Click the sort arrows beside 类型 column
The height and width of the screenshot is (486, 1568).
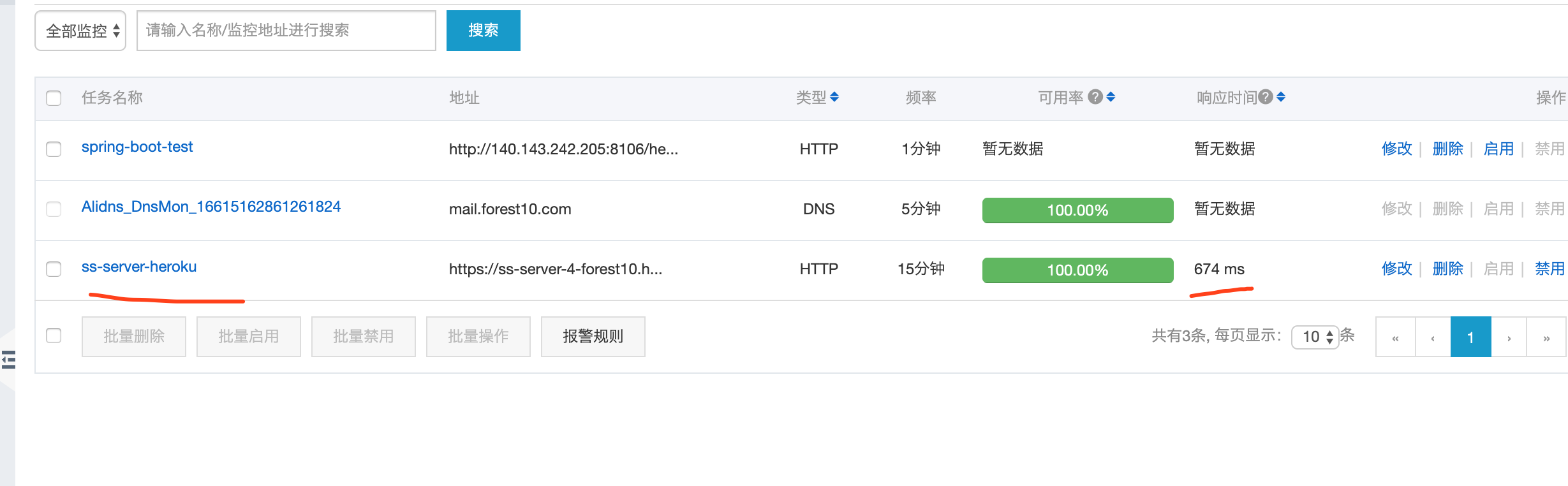[834, 97]
